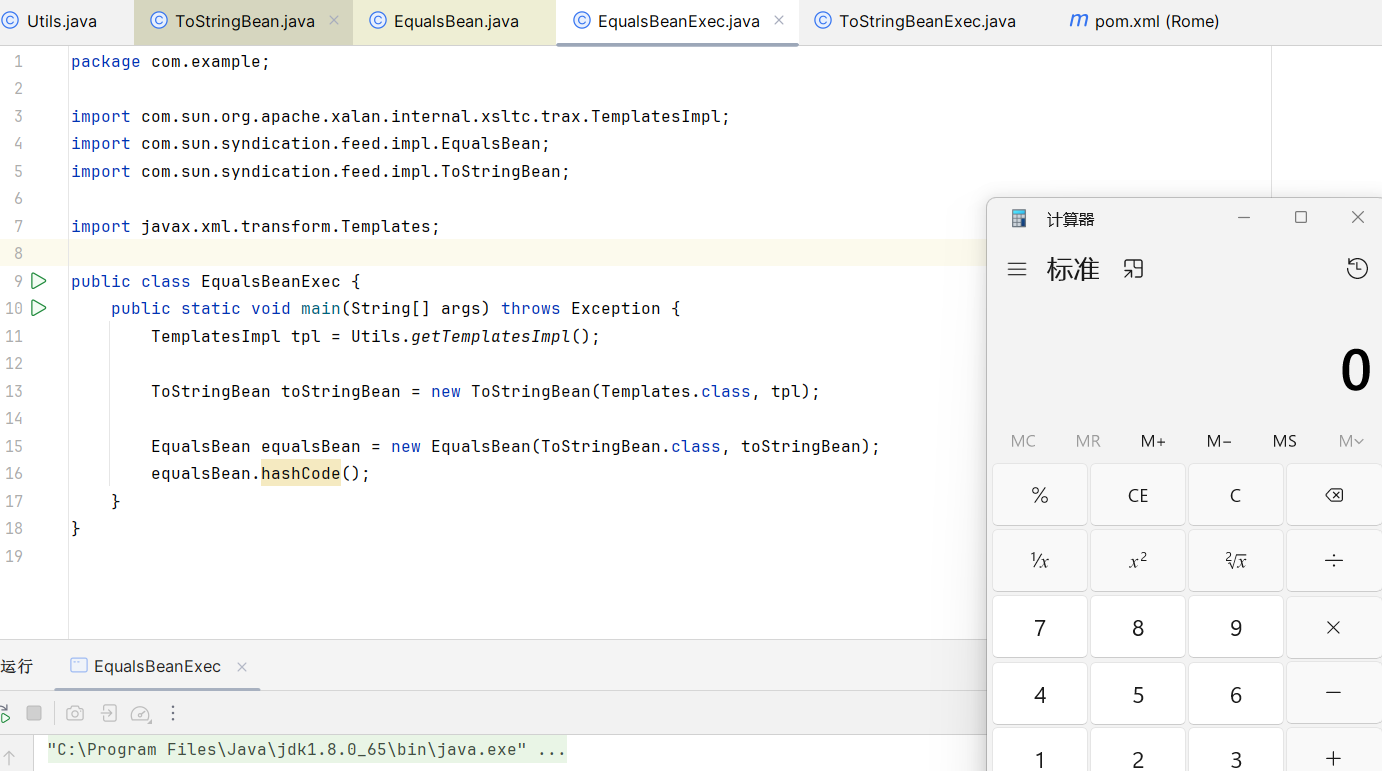Switch to the Utils.java editor tab
Viewport: 1382px width, 771px height.
point(50,21)
